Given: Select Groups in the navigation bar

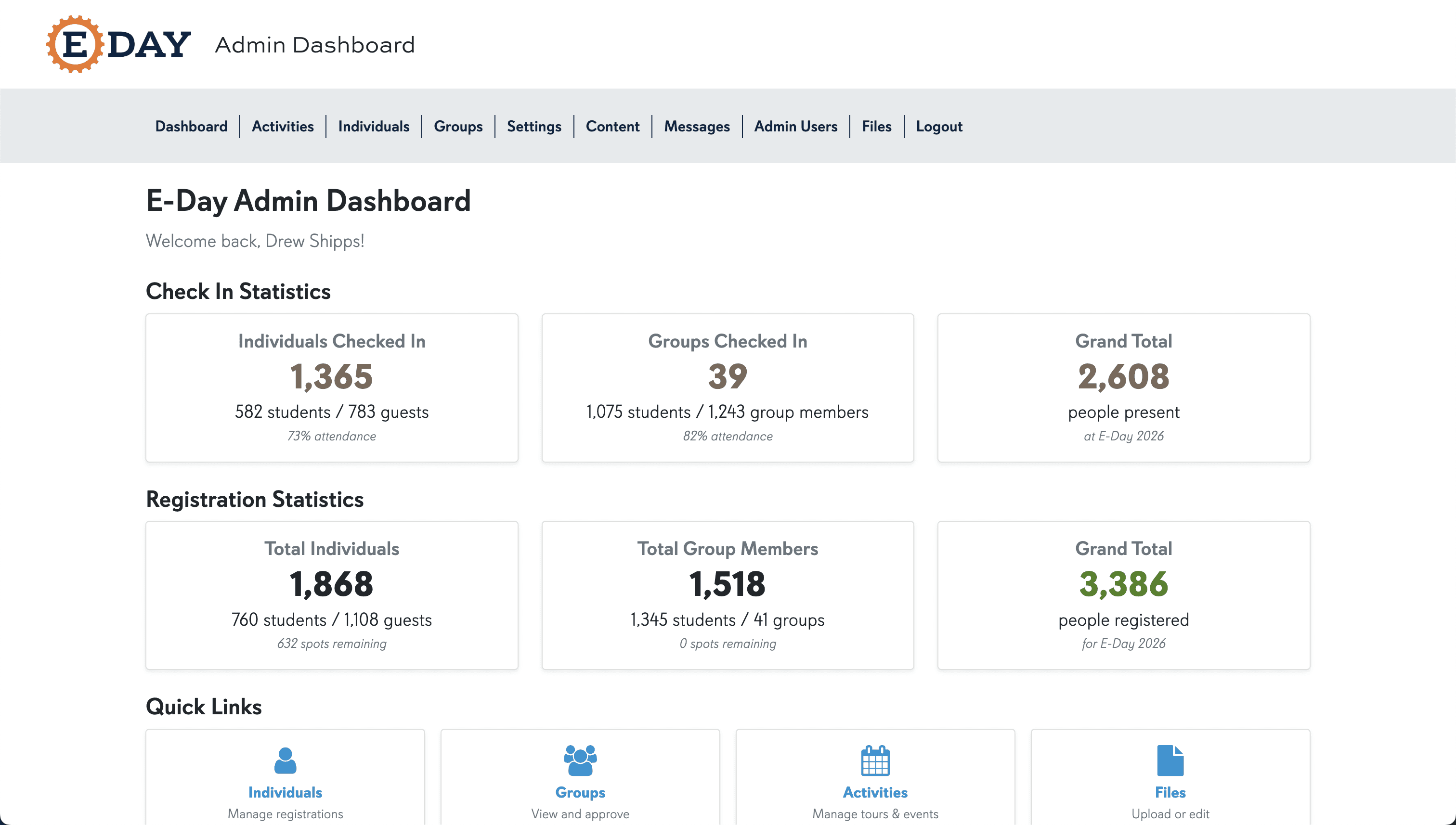Looking at the screenshot, I should (458, 127).
